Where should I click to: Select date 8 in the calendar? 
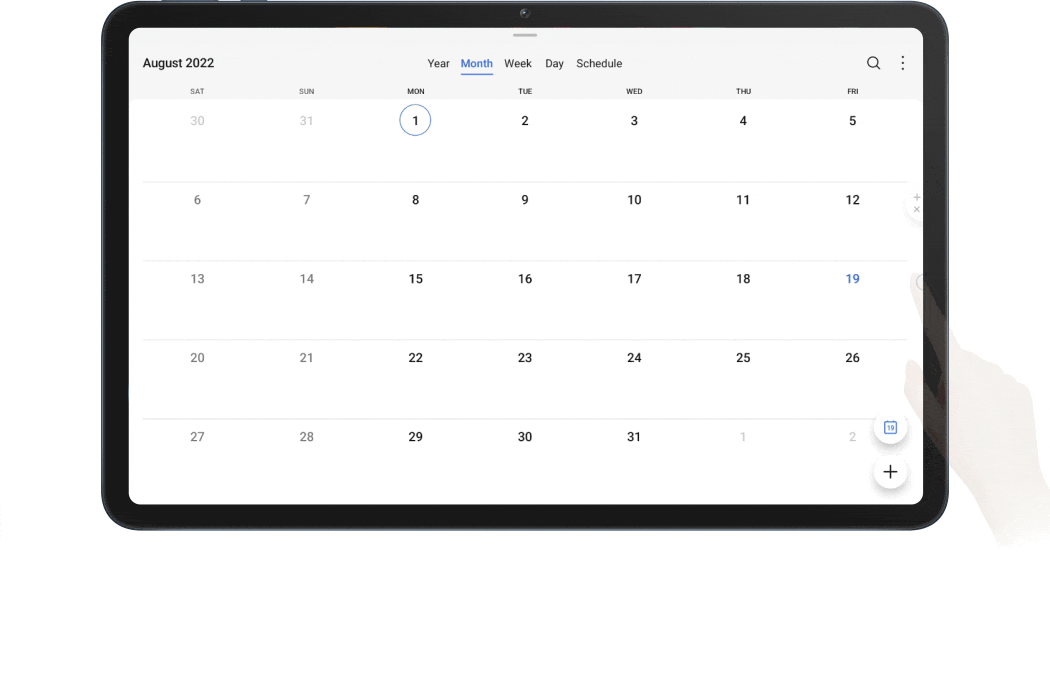[415, 200]
